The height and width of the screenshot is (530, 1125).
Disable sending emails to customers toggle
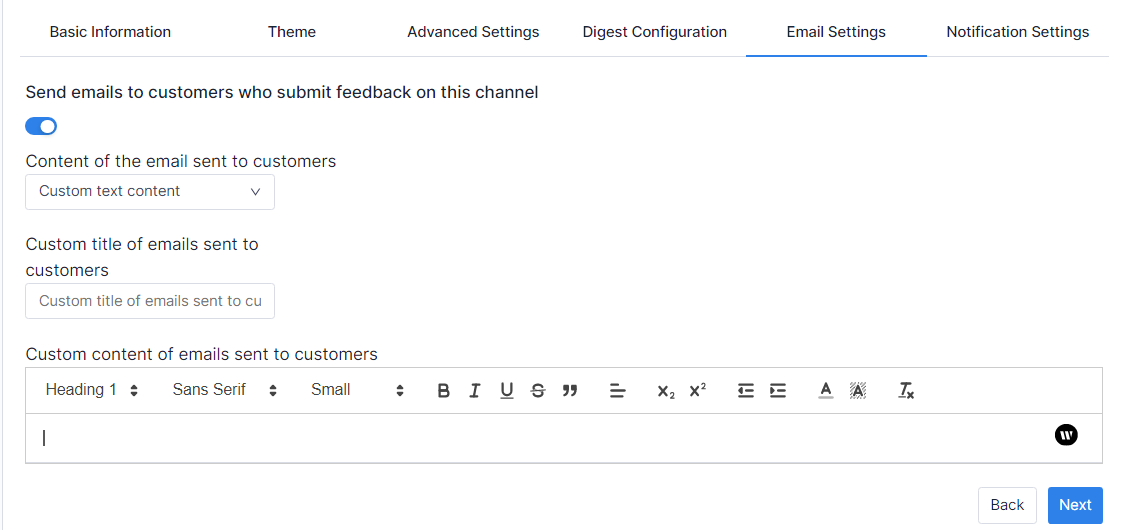click(41, 126)
